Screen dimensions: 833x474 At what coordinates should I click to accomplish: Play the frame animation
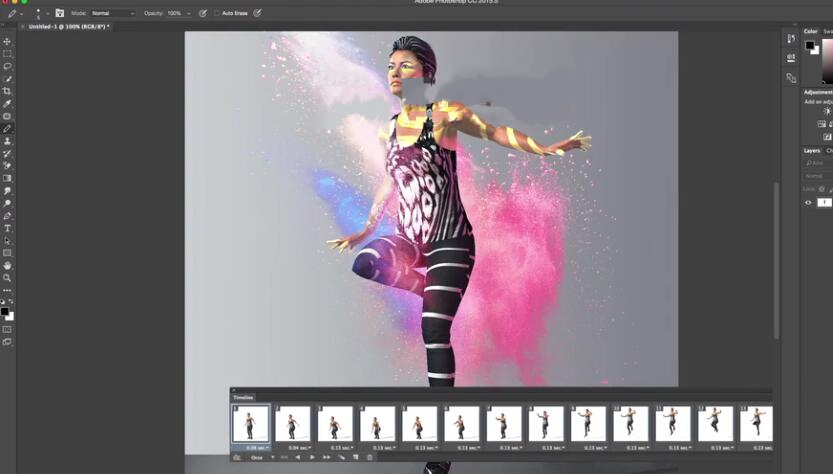312,457
